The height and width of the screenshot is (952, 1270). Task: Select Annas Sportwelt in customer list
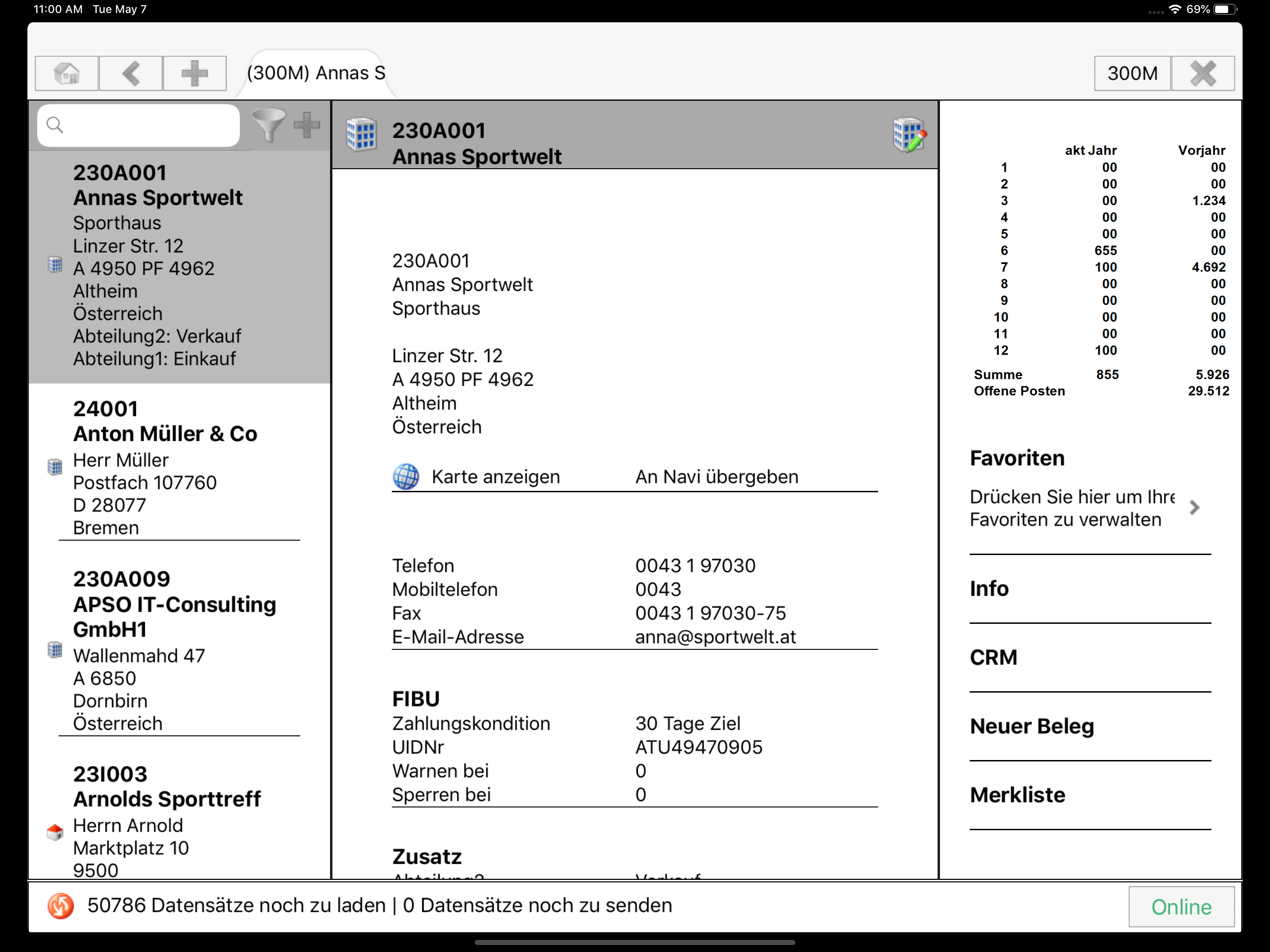click(180, 266)
